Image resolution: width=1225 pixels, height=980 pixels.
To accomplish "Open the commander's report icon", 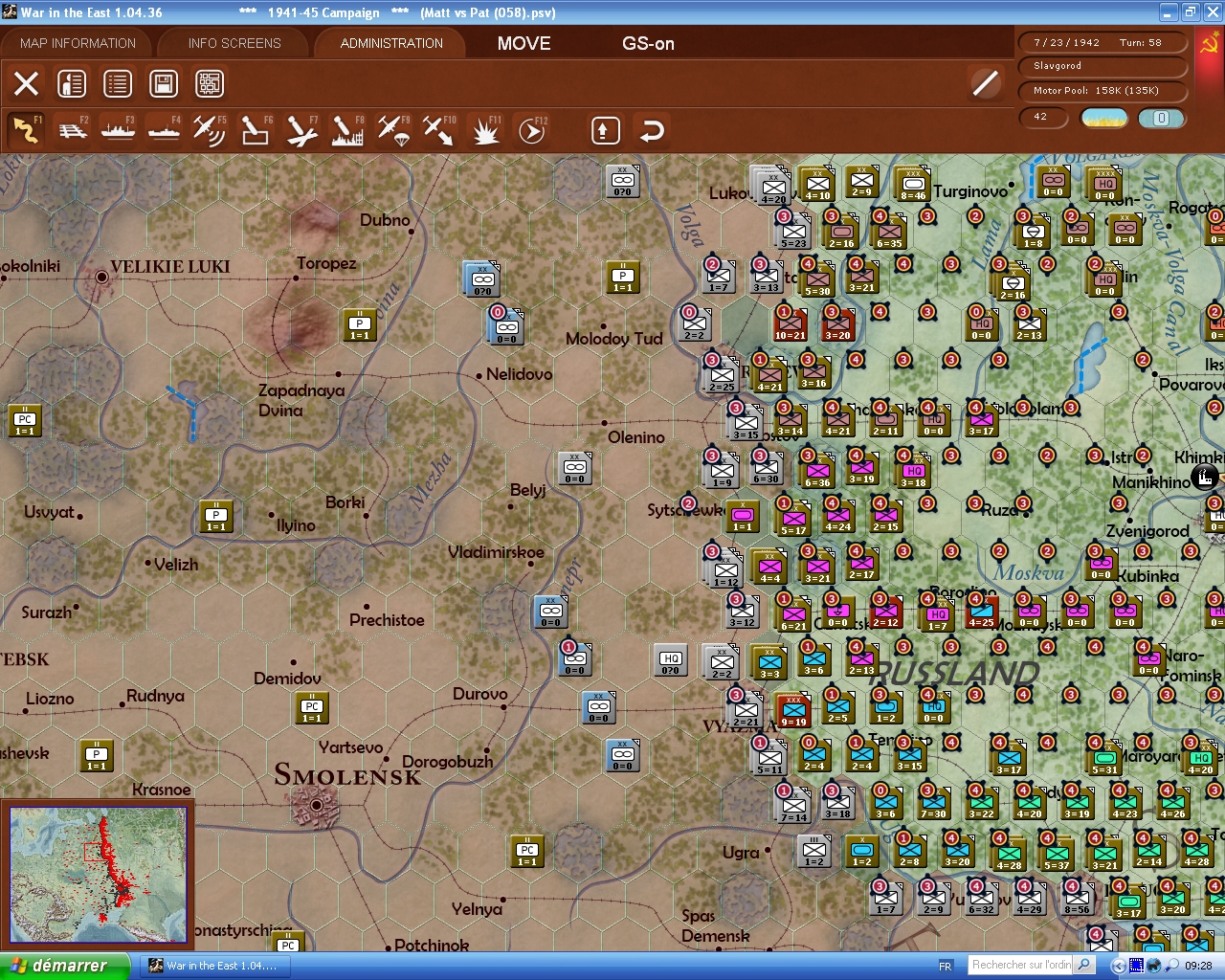I will [x=72, y=83].
